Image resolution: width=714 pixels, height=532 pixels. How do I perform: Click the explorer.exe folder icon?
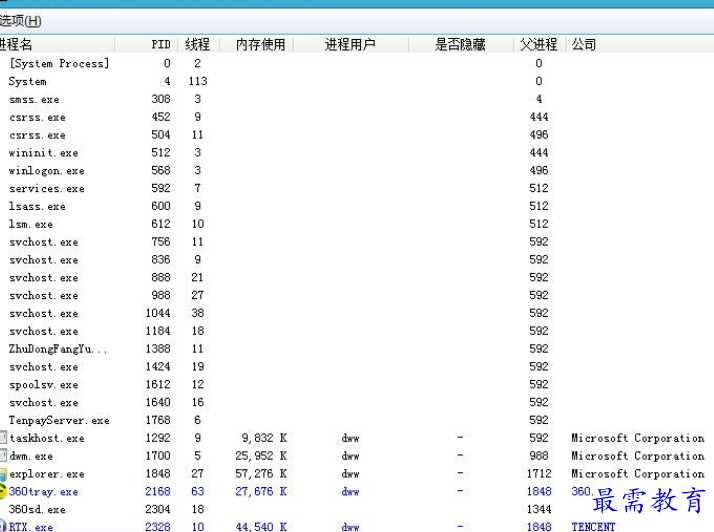point(3,474)
